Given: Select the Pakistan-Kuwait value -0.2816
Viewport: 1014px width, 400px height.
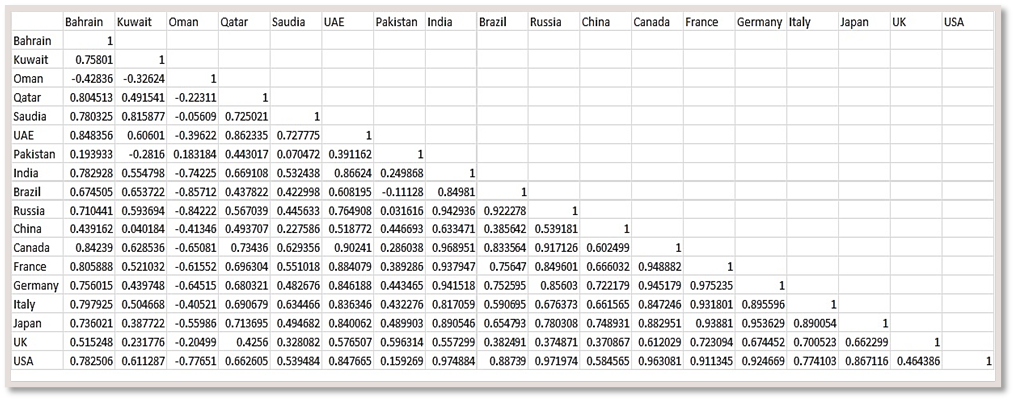Looking at the screenshot, I should (140, 154).
